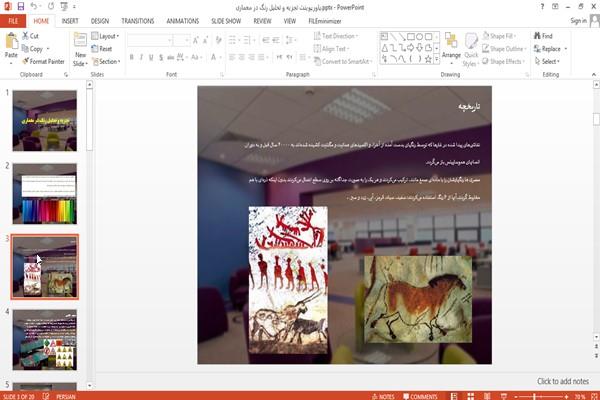
Task: Expand the Section dropdown
Action: pos(106,61)
